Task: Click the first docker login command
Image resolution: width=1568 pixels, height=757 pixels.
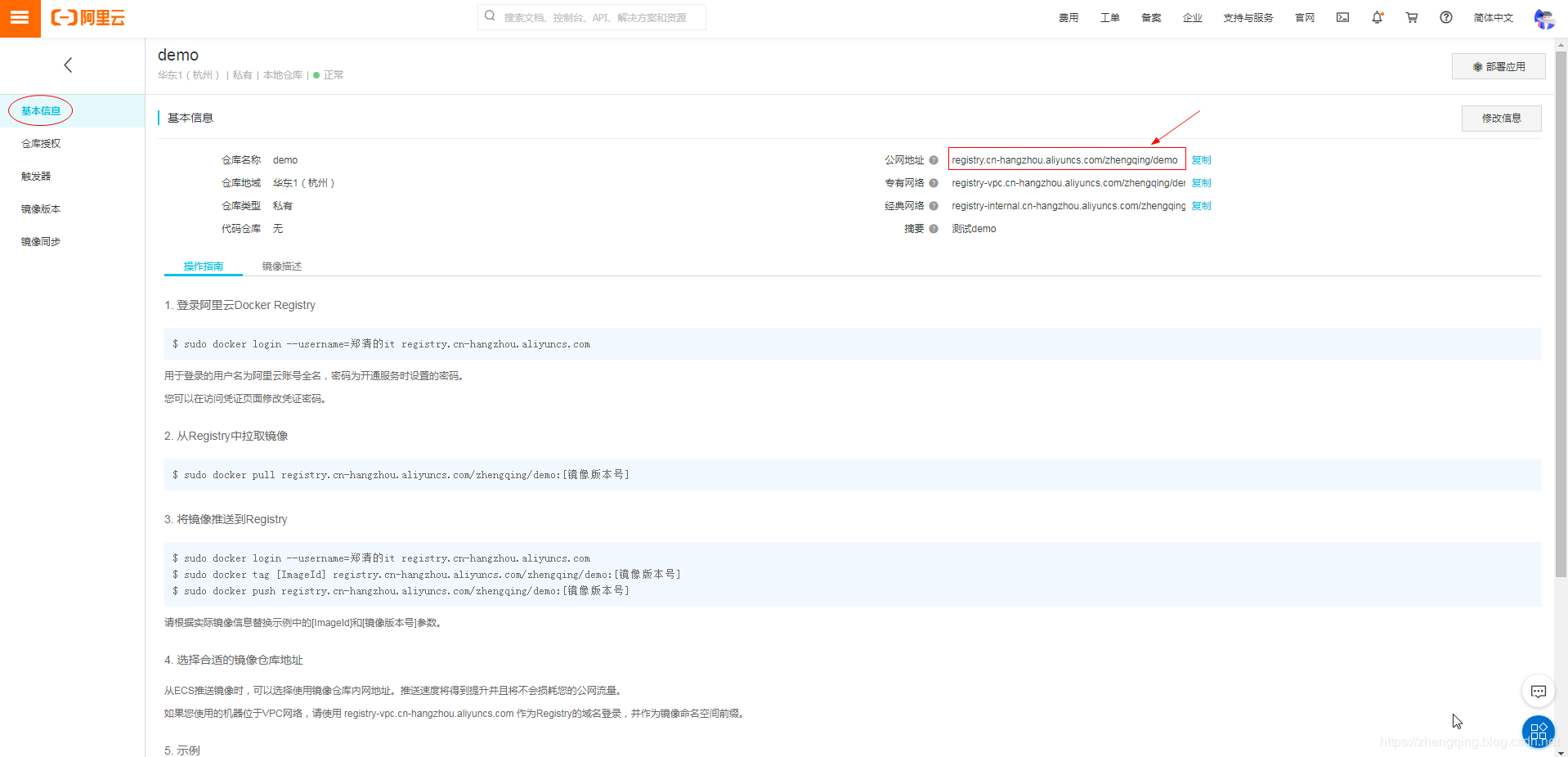Action: pos(381,344)
